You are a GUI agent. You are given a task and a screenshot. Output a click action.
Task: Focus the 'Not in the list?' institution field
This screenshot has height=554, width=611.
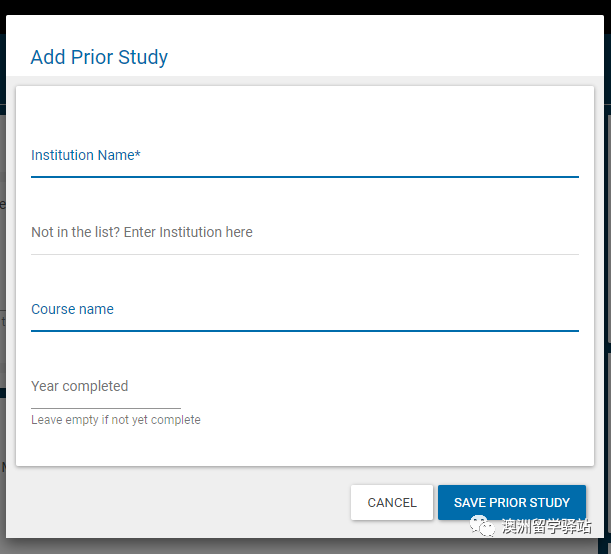point(304,233)
